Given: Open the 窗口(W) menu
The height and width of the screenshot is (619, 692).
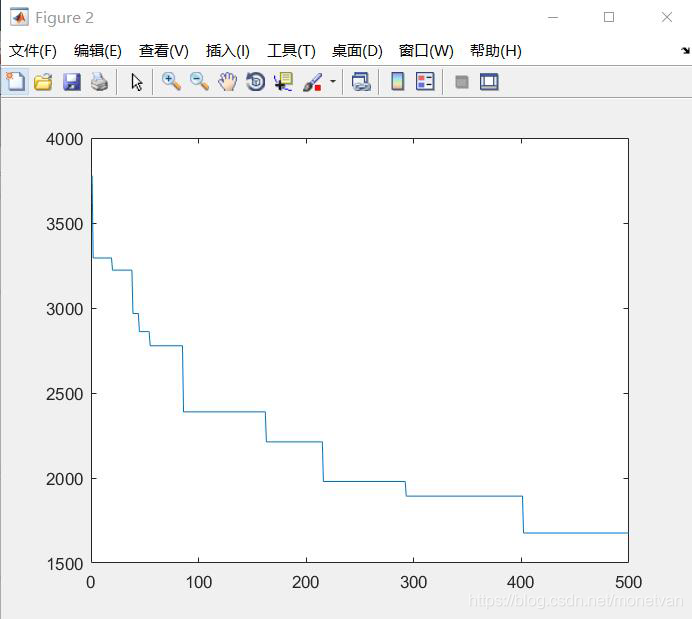Looking at the screenshot, I should click(x=426, y=51).
